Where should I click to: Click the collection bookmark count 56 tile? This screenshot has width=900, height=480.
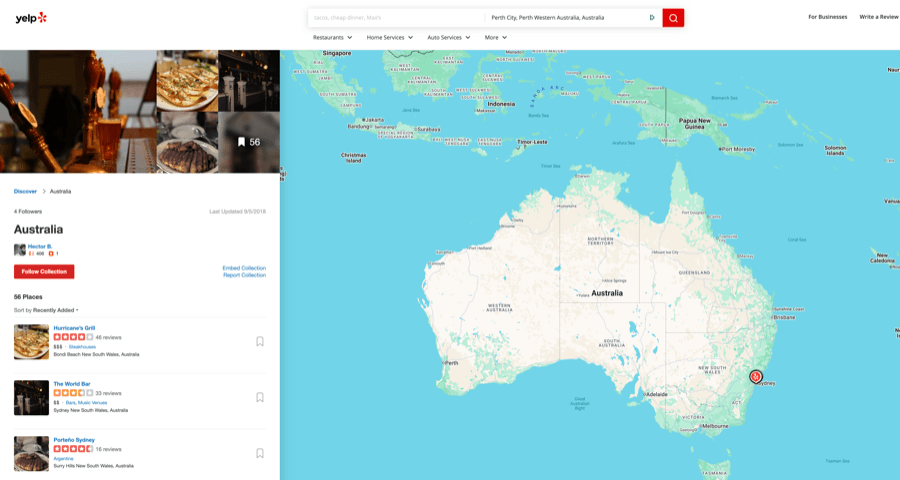(x=249, y=142)
